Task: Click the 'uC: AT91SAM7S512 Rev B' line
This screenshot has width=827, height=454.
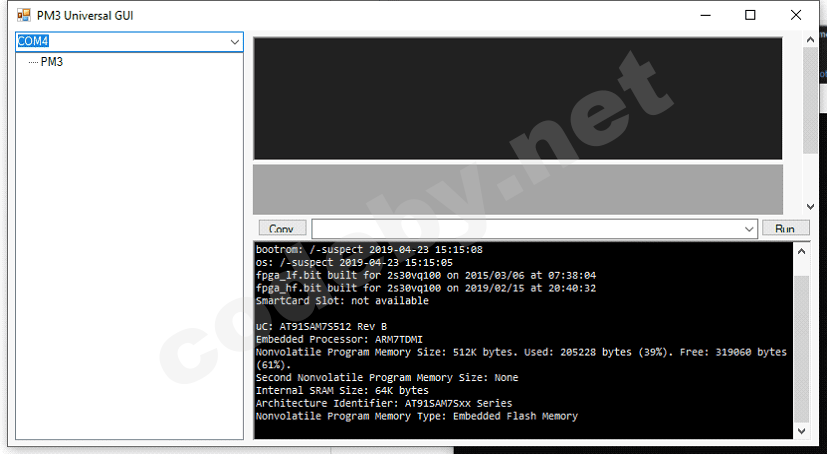Action: coord(321,326)
